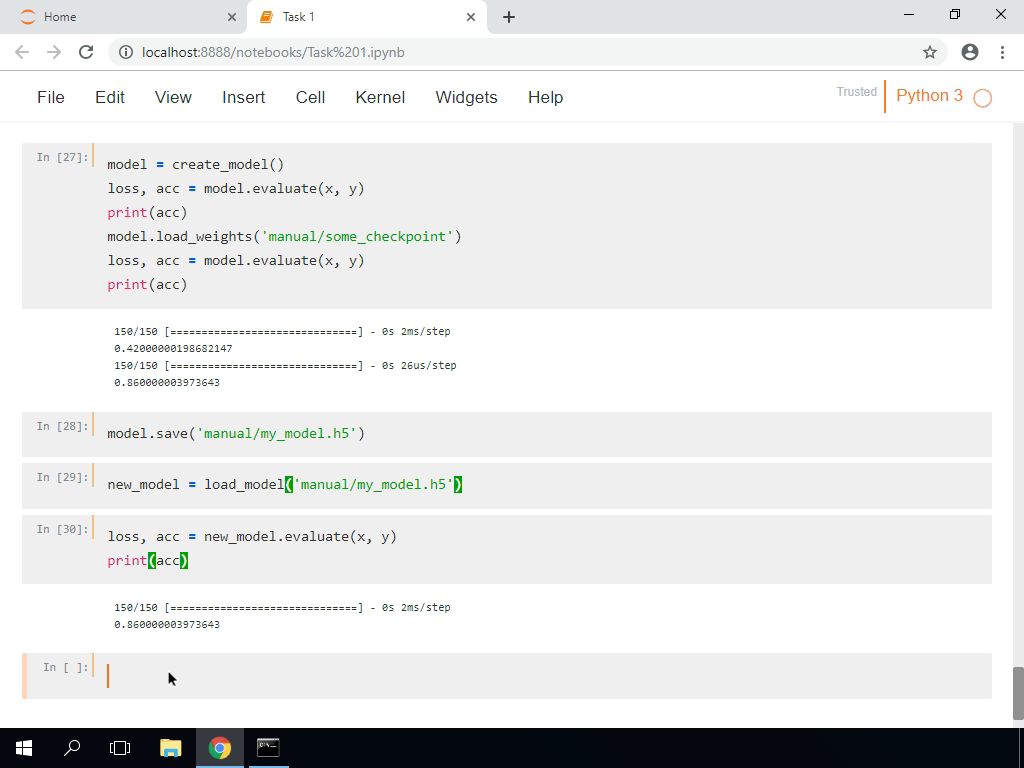Click the In [28] prompt label
This screenshot has height=768, width=1024.
click(x=62, y=426)
